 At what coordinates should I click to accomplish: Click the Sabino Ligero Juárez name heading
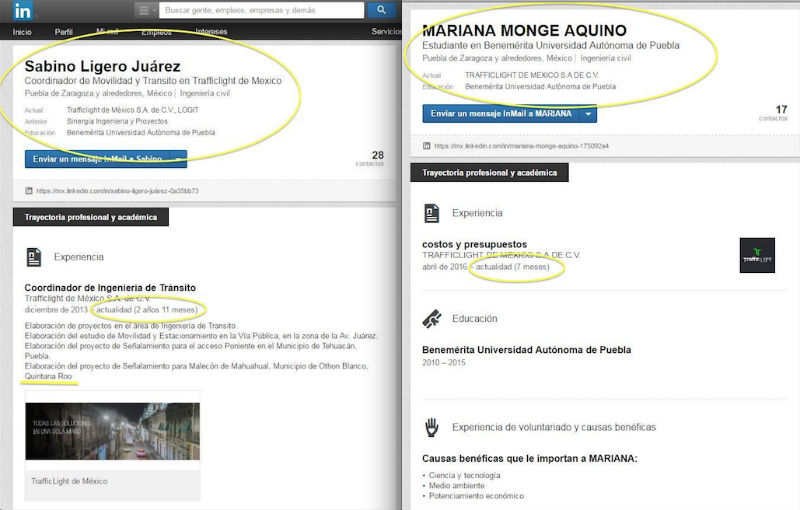tap(103, 66)
